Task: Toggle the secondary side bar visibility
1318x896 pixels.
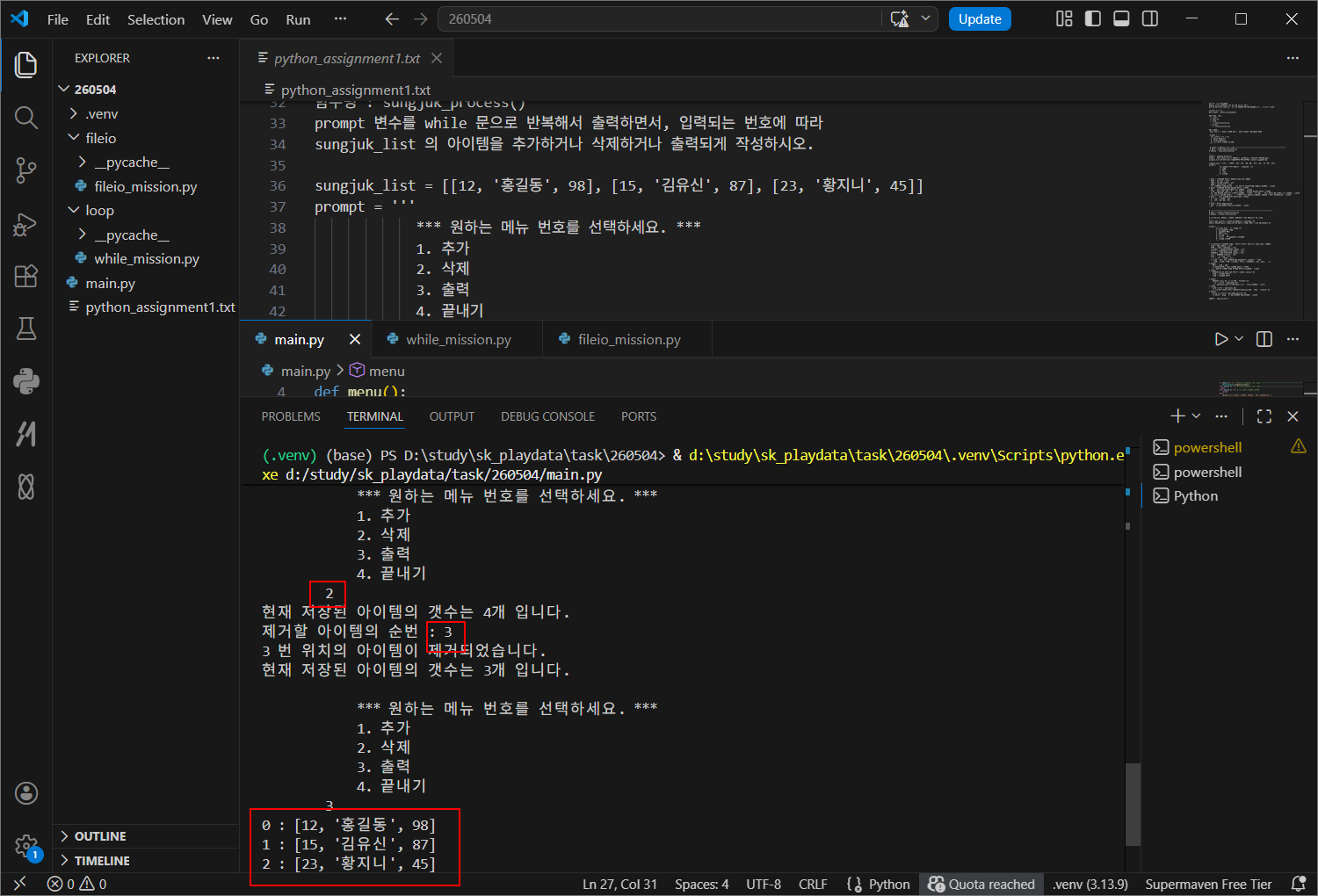Action: coord(1150,19)
